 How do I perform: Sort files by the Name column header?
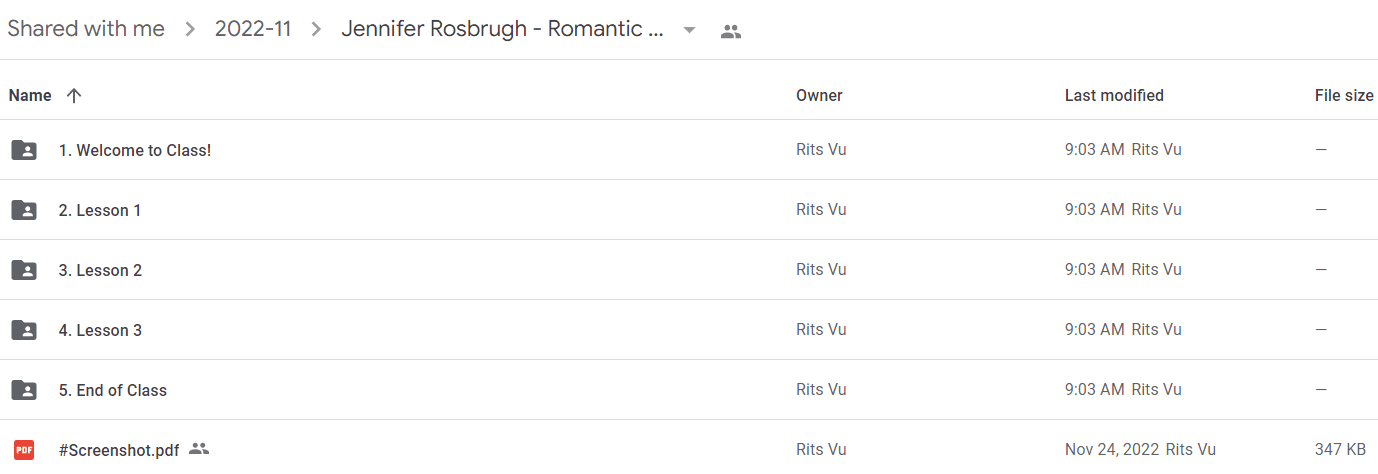click(30, 96)
